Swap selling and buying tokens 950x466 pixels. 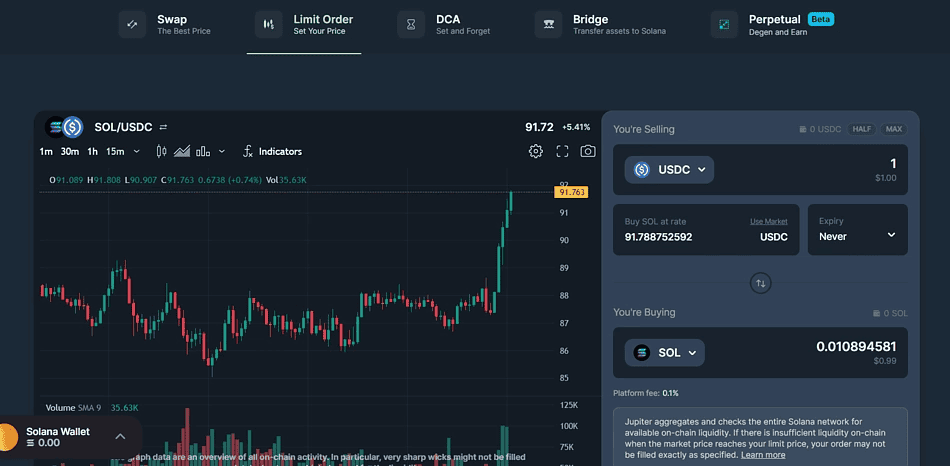(x=760, y=283)
